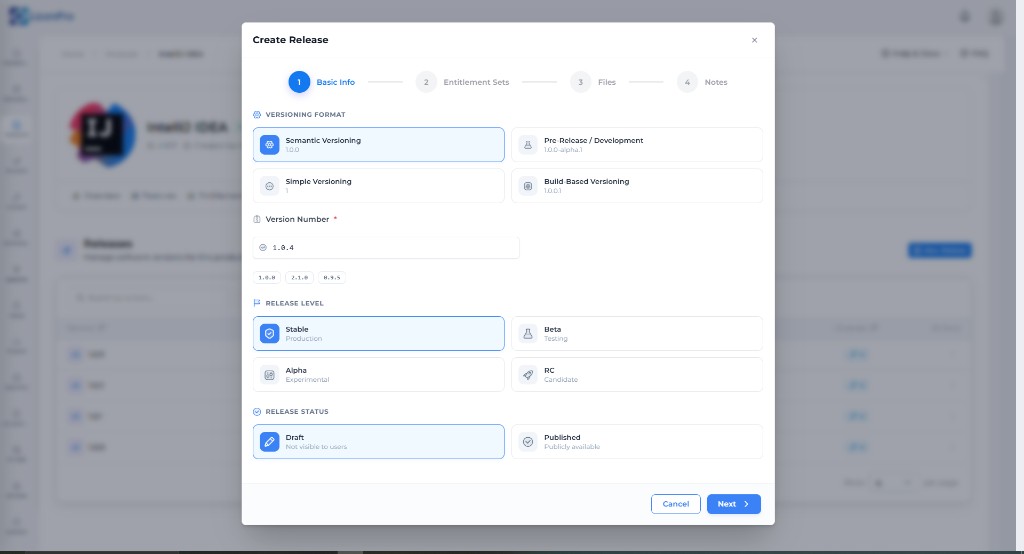Cancel the Create Release dialog
The width and height of the screenshot is (1024, 554).
tap(675, 504)
